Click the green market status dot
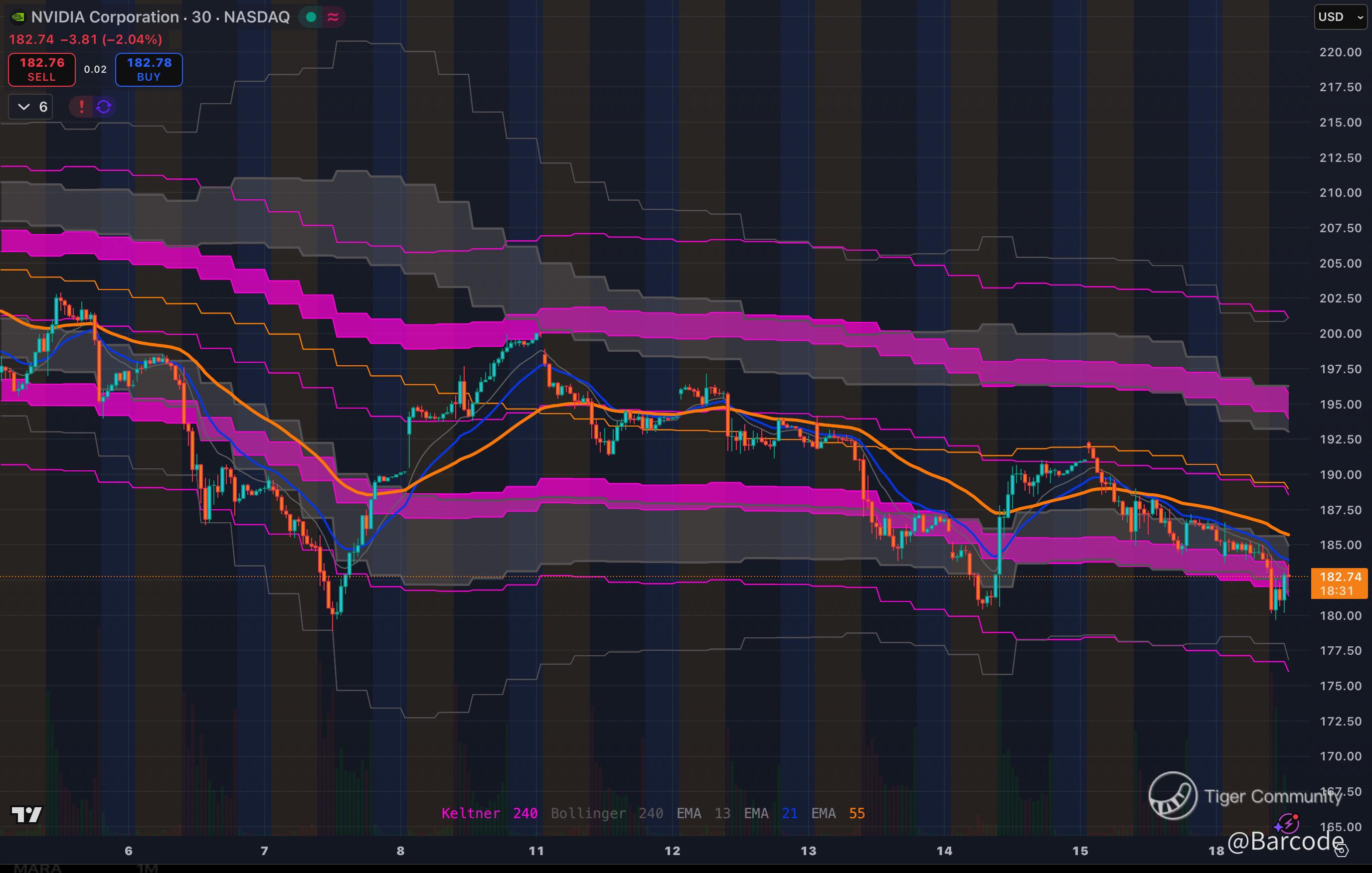Screen dimensions: 1372x873 click(x=311, y=17)
